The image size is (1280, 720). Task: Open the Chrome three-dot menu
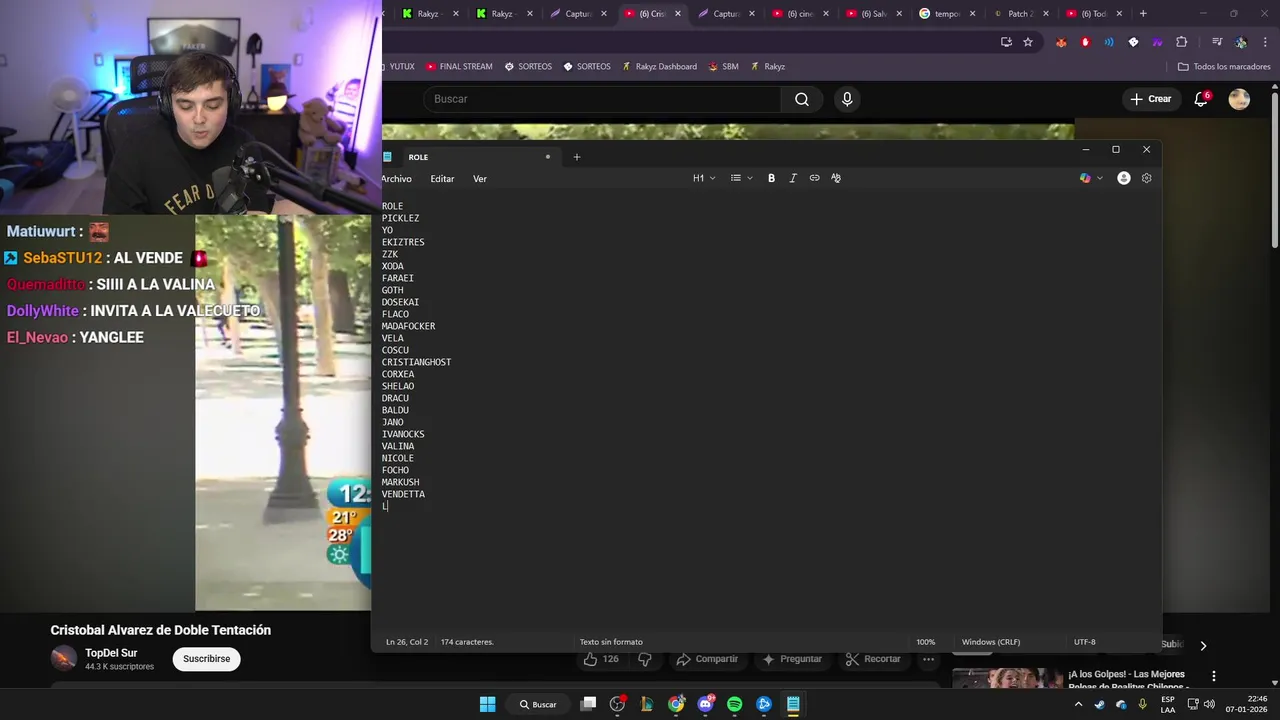[x=1265, y=42]
